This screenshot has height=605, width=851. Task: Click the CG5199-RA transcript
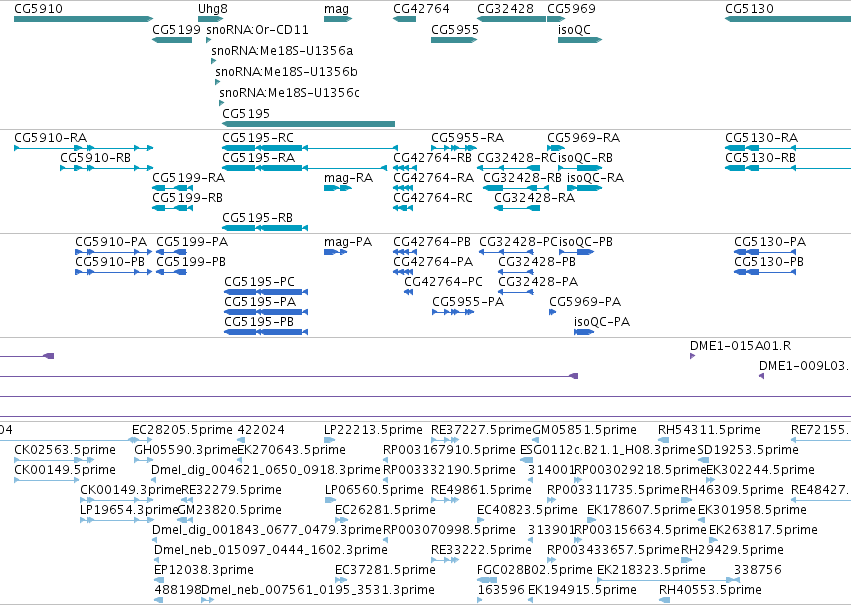(172, 188)
